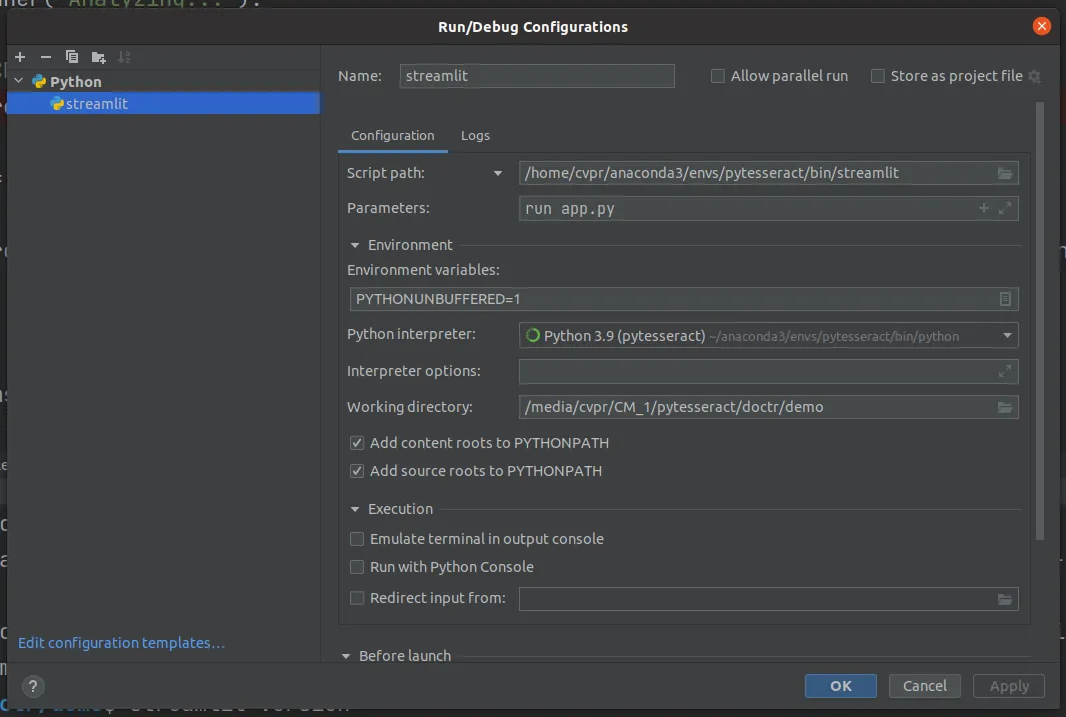Image resolution: width=1066 pixels, height=717 pixels.
Task: Remove the selected run configuration
Action: pos(44,57)
